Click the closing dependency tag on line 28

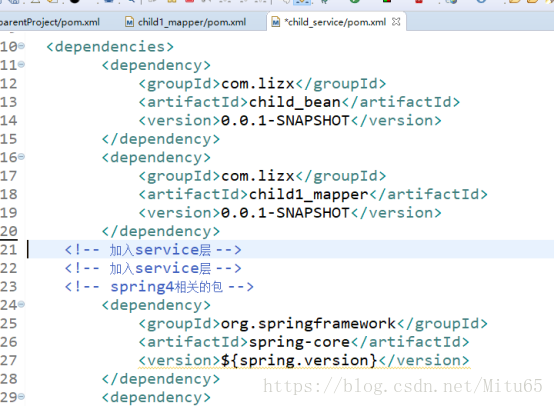pos(161,379)
